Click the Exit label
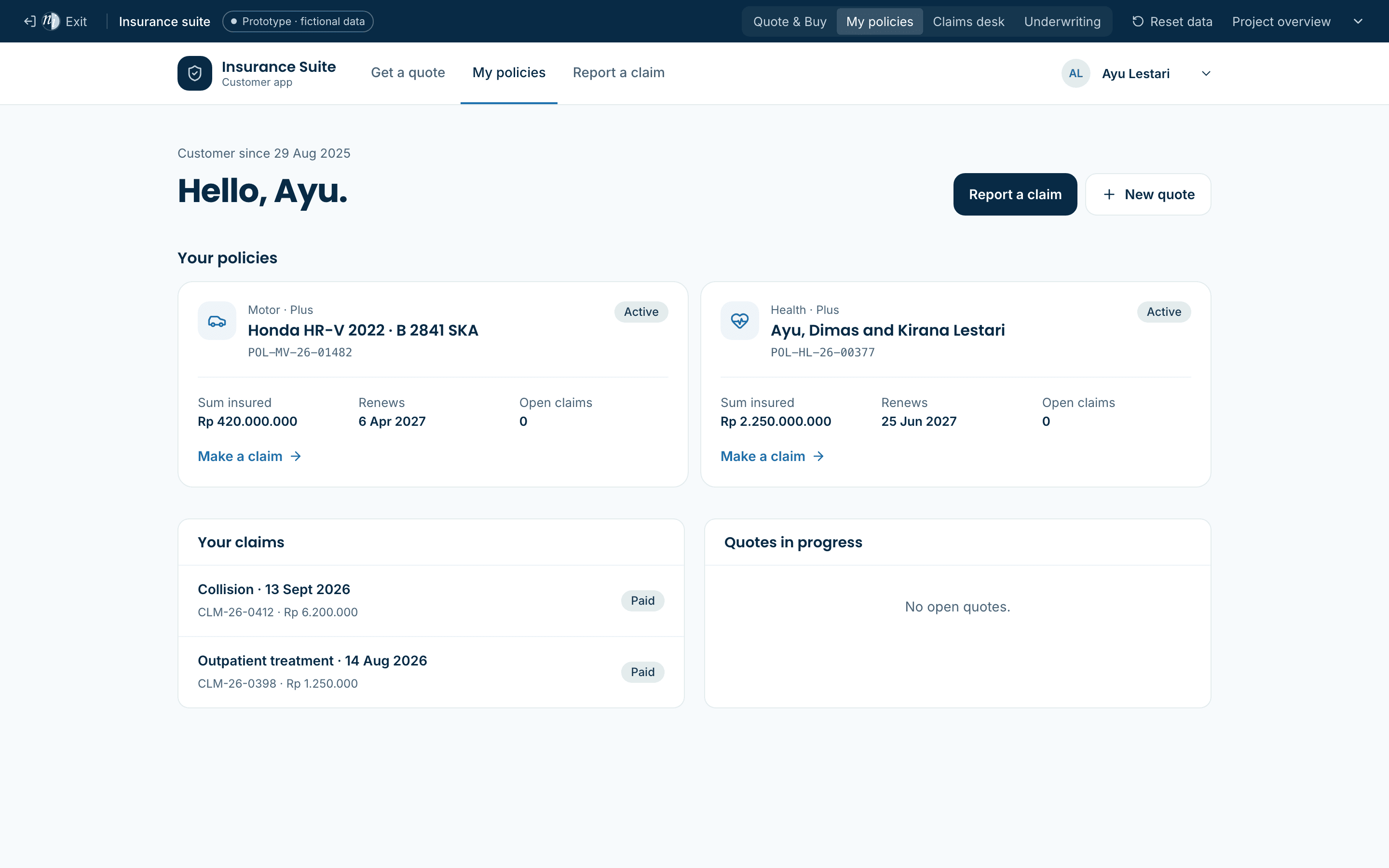Screen dimensions: 1389x868 tap(76, 21)
